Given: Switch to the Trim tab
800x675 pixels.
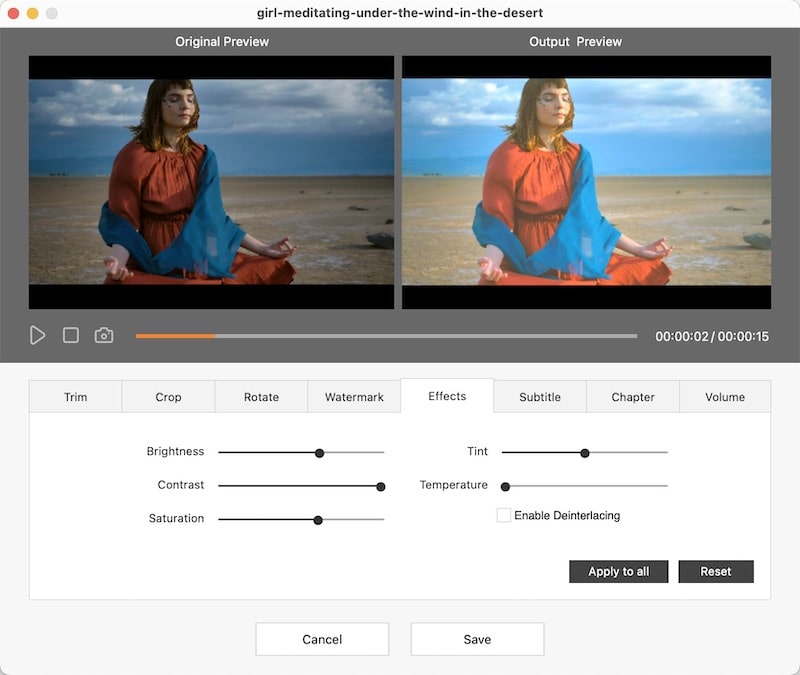Looking at the screenshot, I should [x=74, y=396].
